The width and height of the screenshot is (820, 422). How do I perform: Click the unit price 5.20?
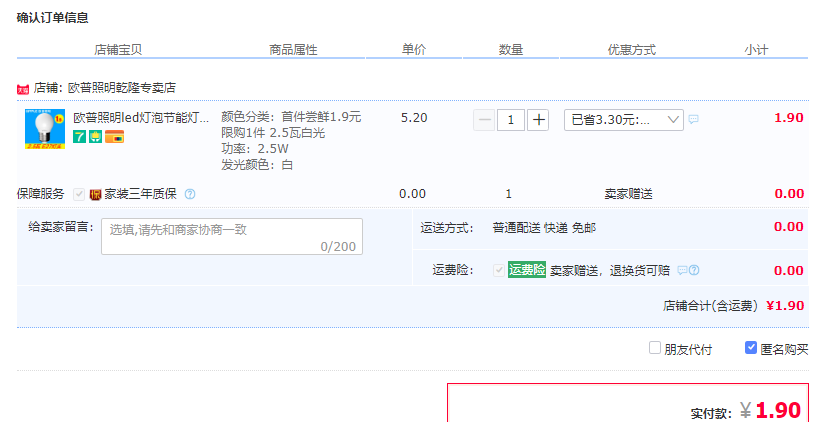pos(414,118)
